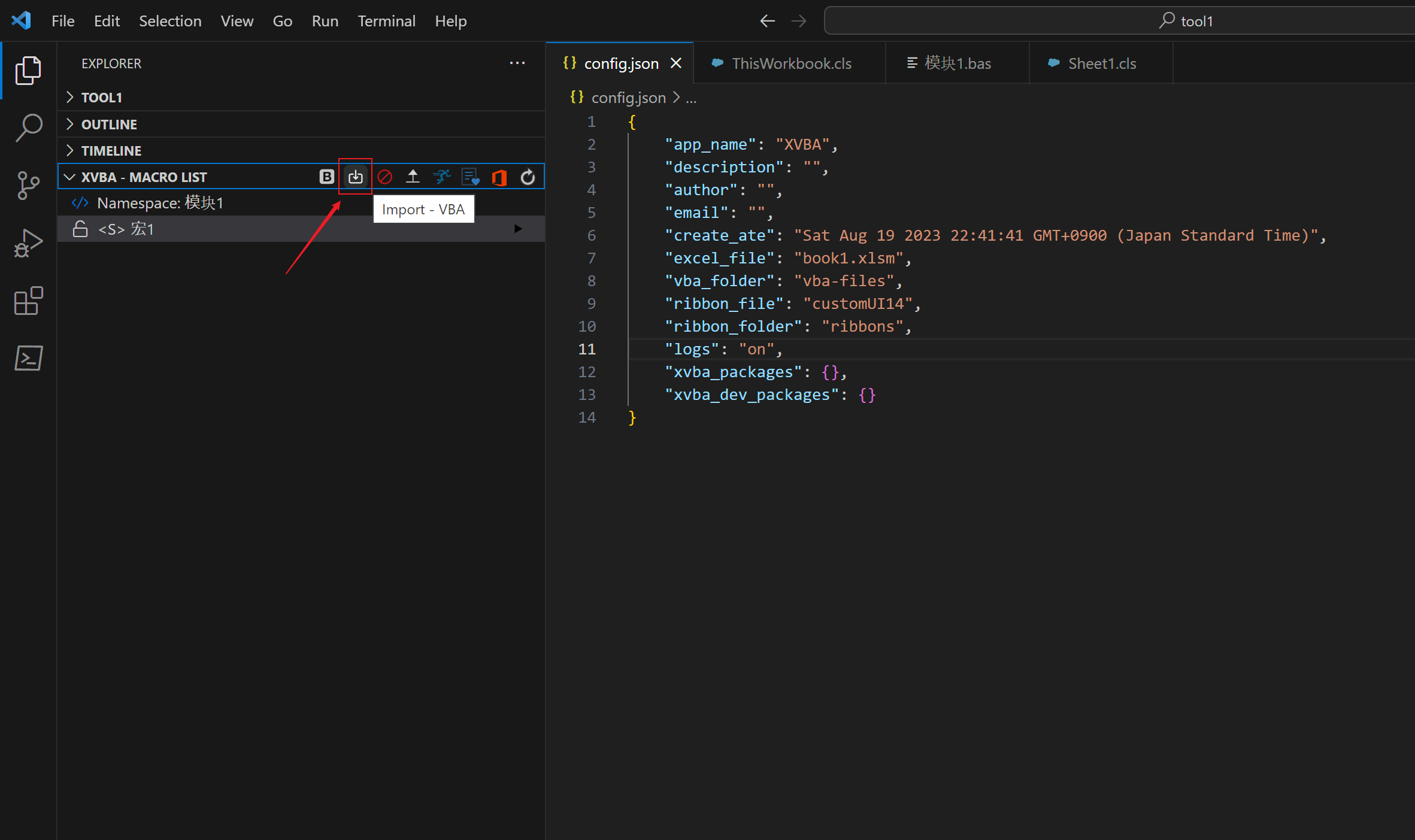This screenshot has height=840, width=1415.
Task: Open the Terminal menu
Action: (x=386, y=21)
